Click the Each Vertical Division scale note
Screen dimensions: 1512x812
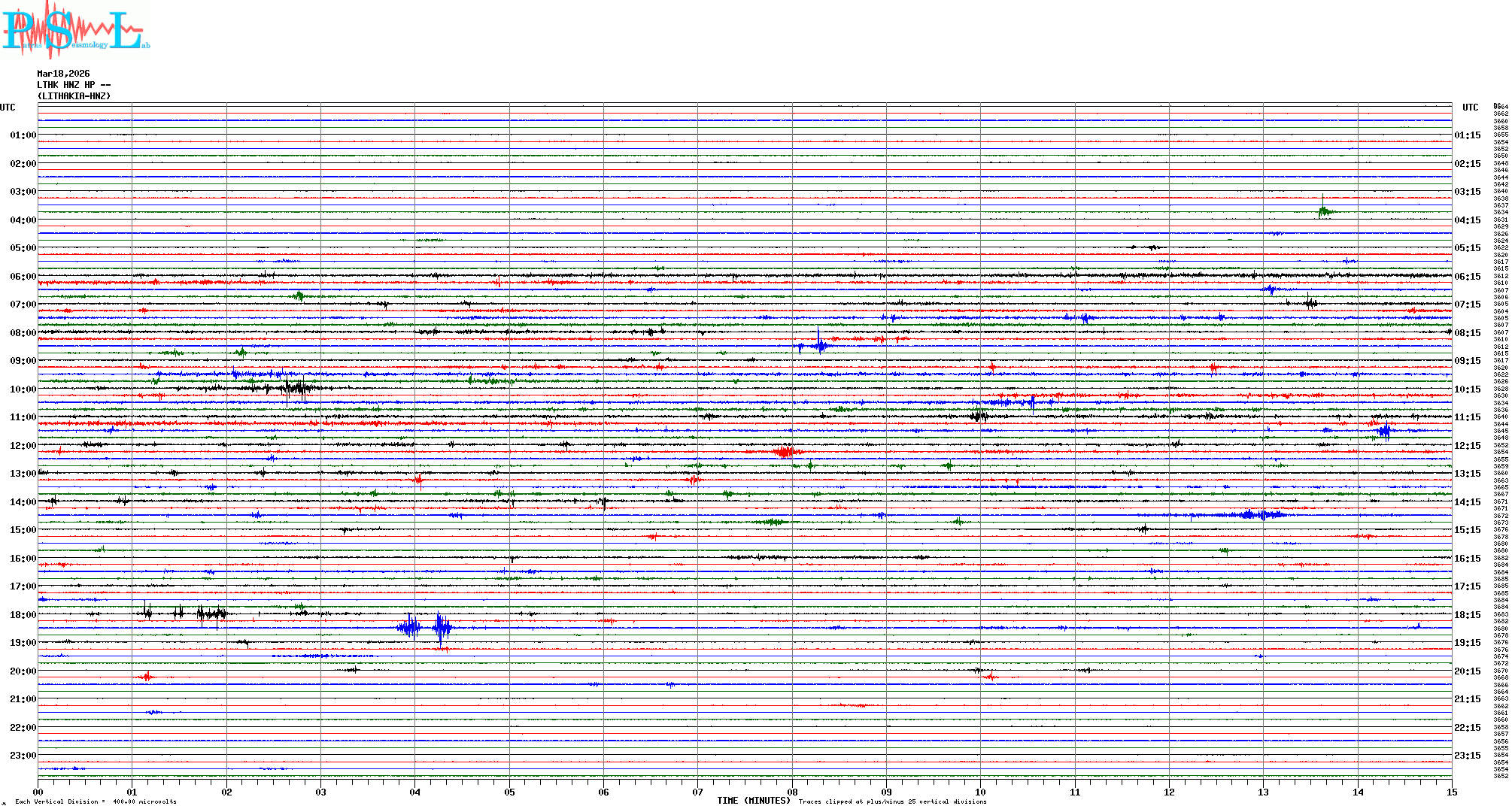click(x=96, y=801)
